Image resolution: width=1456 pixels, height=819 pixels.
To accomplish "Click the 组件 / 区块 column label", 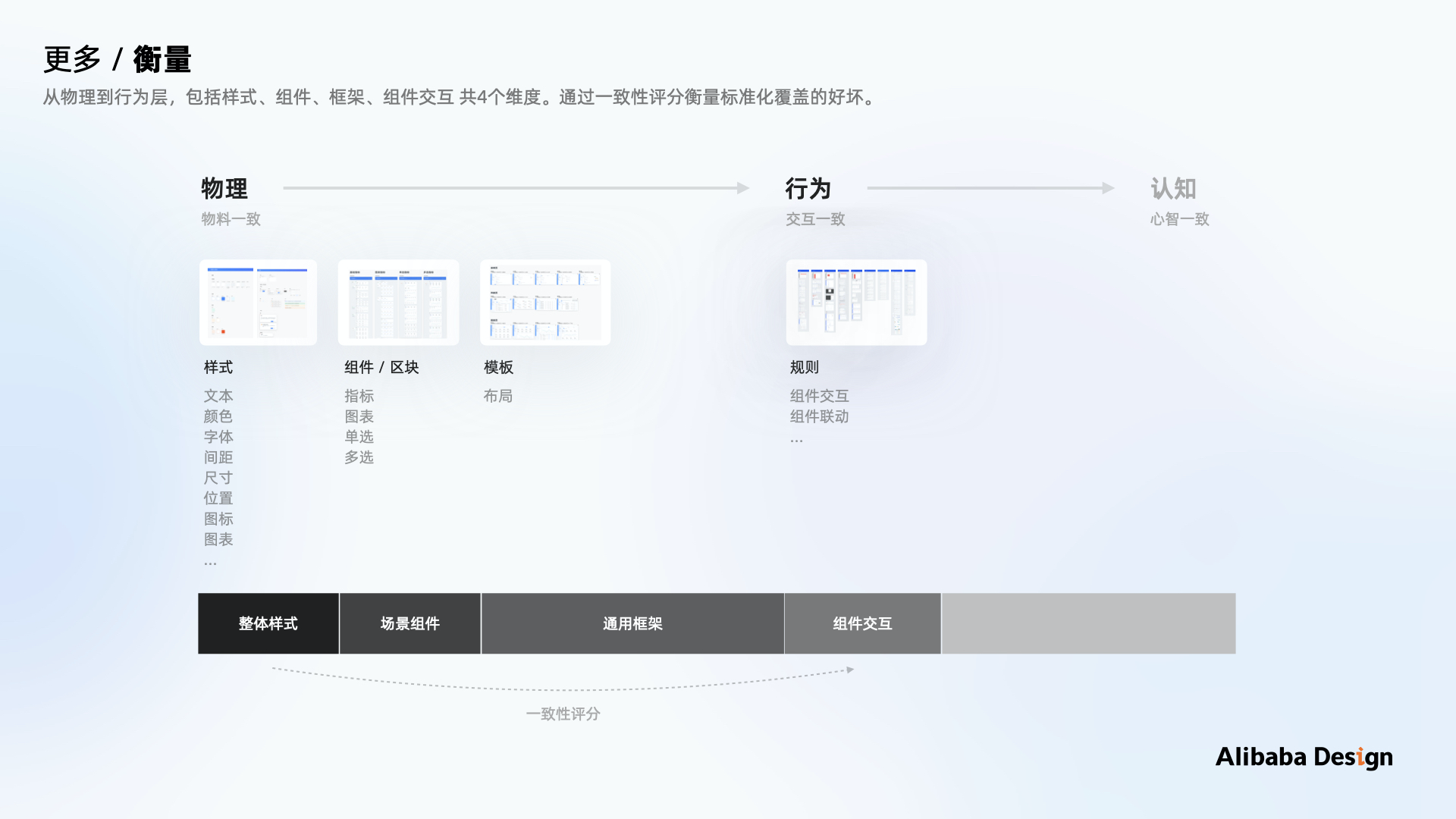I will coord(381,367).
